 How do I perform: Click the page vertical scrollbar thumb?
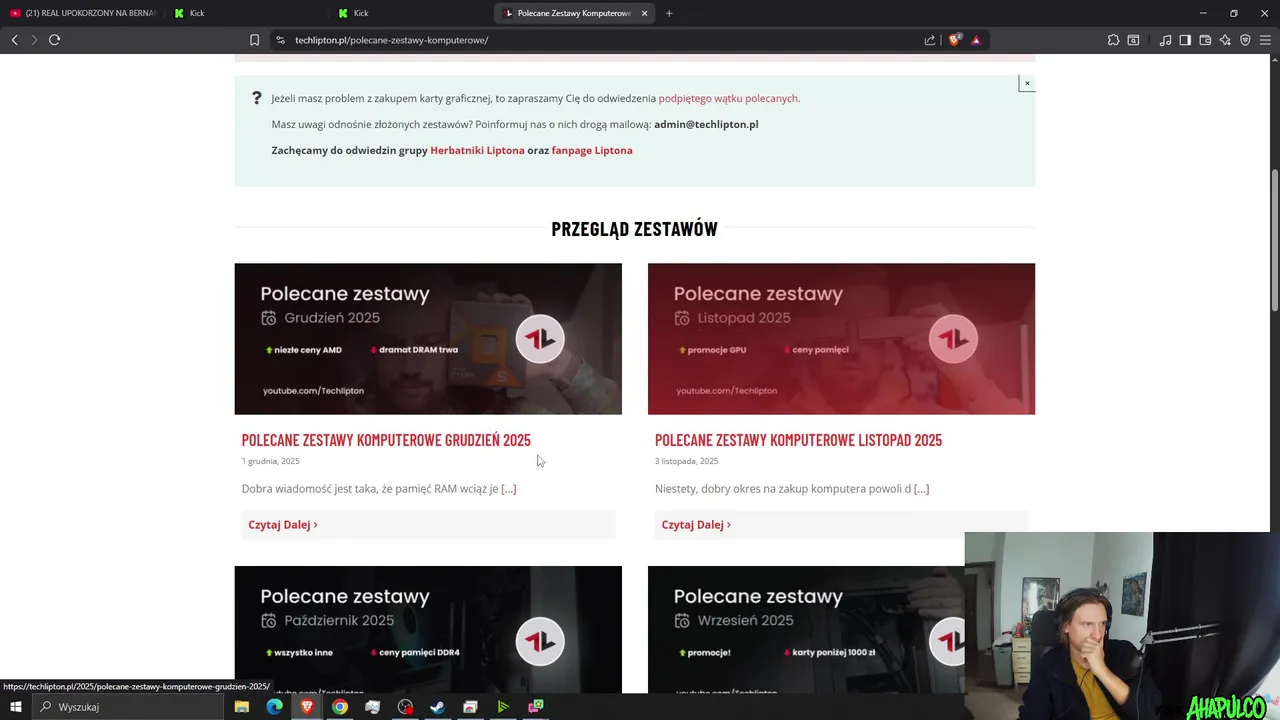click(x=1274, y=240)
